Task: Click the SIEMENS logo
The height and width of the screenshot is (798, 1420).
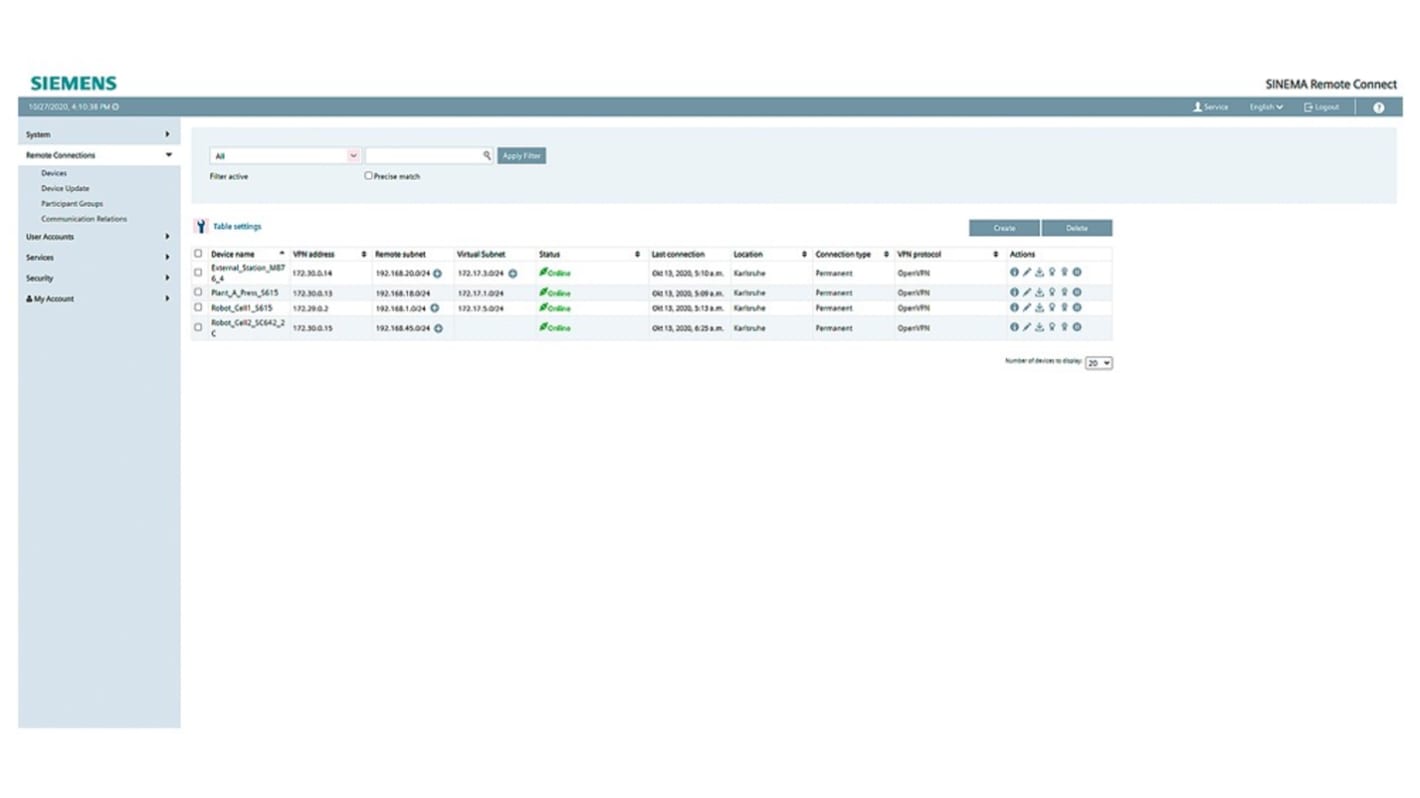Action: coord(73,83)
